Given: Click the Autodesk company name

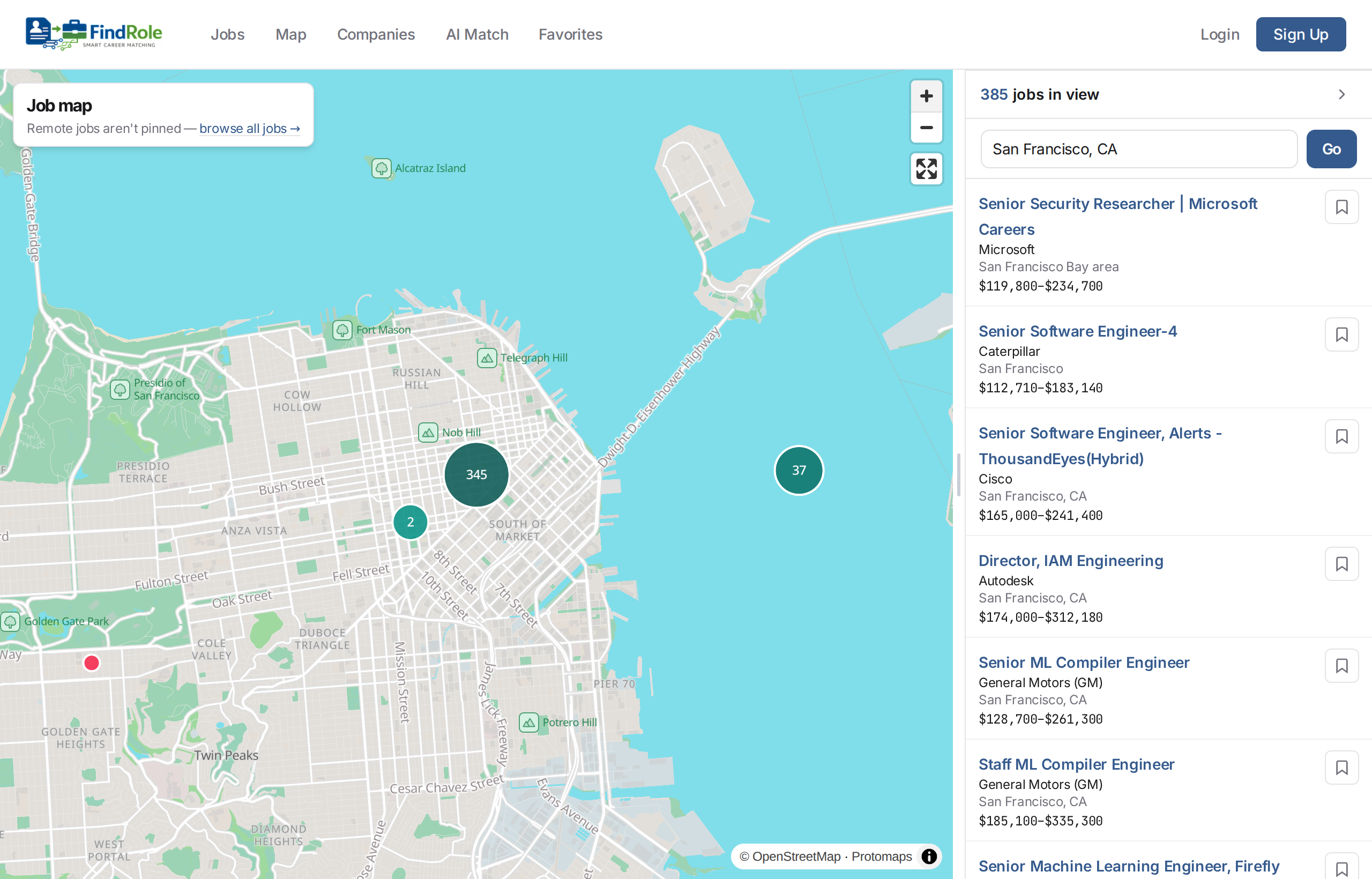Looking at the screenshot, I should point(1005,580).
